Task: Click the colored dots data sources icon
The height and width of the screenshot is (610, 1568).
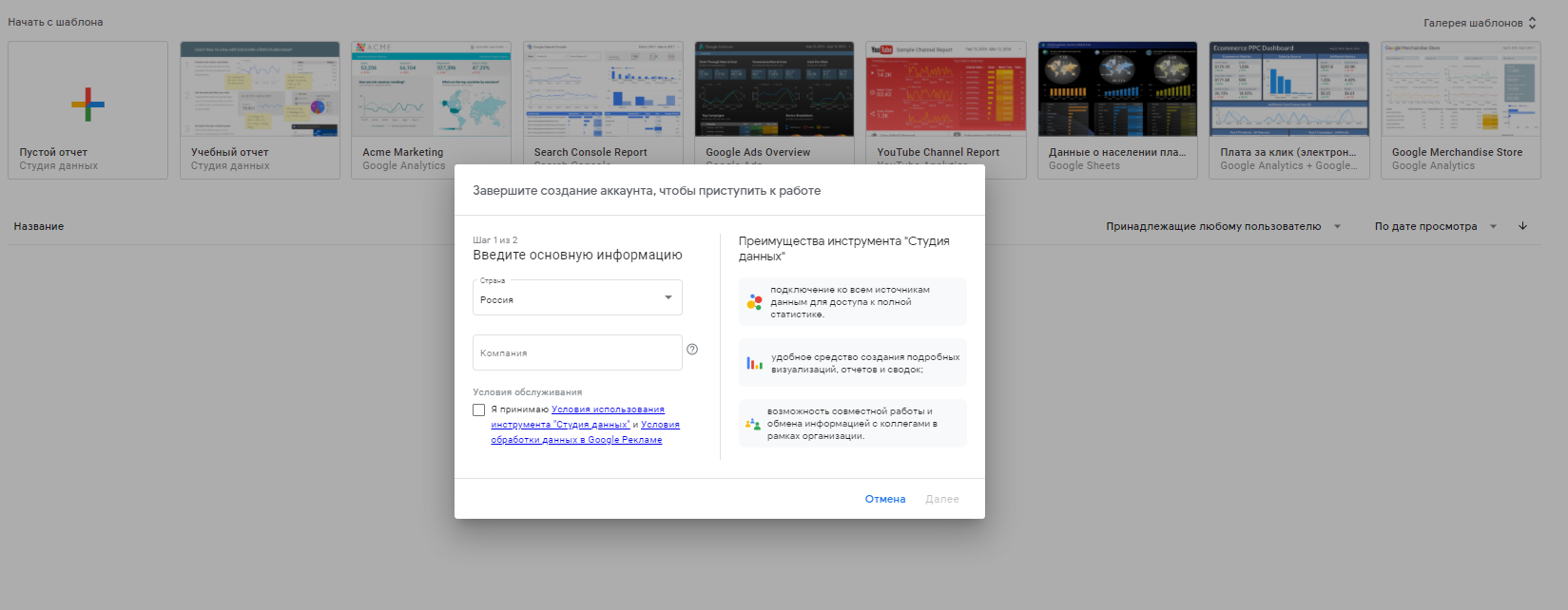Action: [754, 302]
